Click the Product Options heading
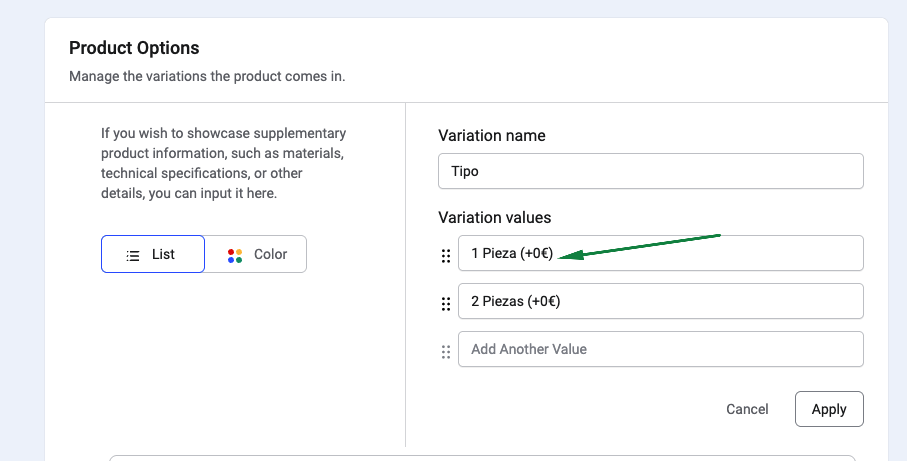Image resolution: width=907 pixels, height=461 pixels. (x=134, y=48)
